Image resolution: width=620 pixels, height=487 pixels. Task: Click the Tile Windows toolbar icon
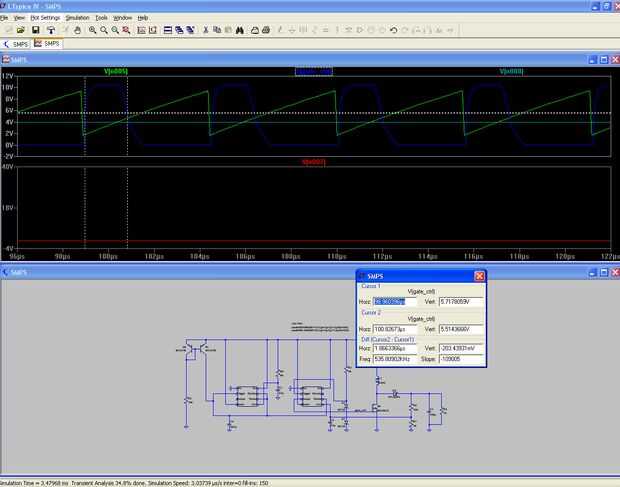point(166,30)
